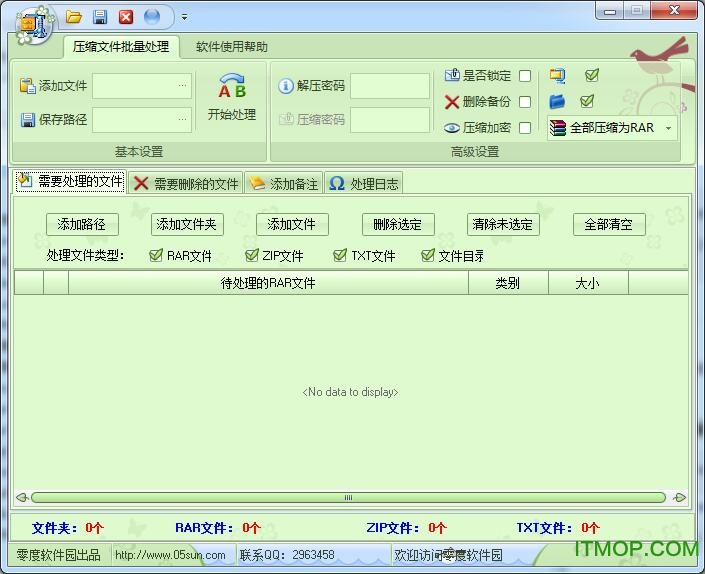The height and width of the screenshot is (574, 705).
Task: Enable the 是否锁定 checkbox
Action: [x=525, y=76]
